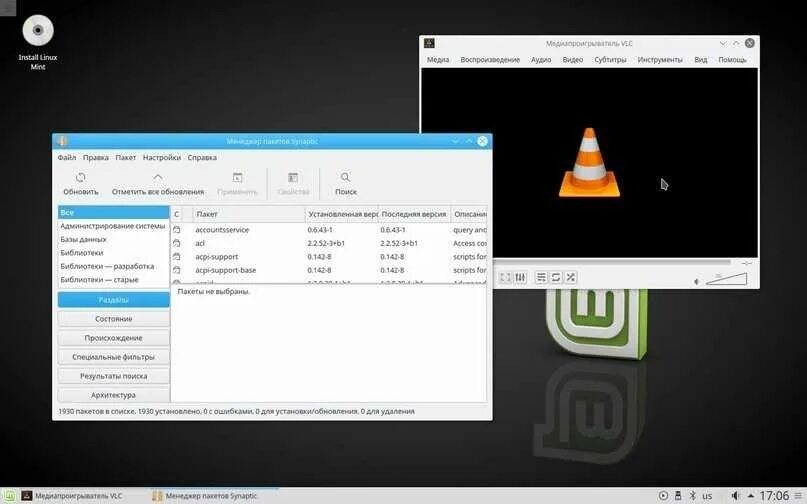Mute VLC via speaker icon
The height and width of the screenshot is (504, 807).
[697, 281]
